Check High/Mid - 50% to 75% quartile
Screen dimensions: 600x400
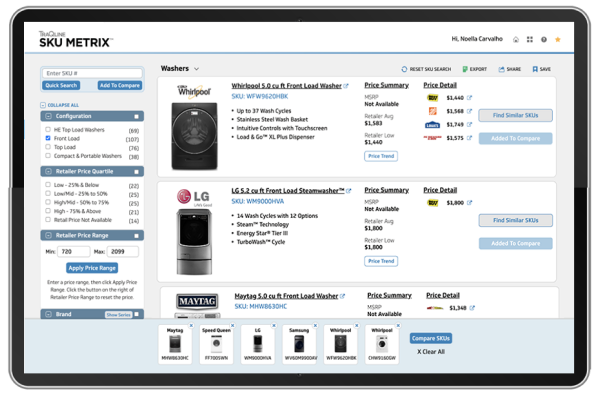48,202
